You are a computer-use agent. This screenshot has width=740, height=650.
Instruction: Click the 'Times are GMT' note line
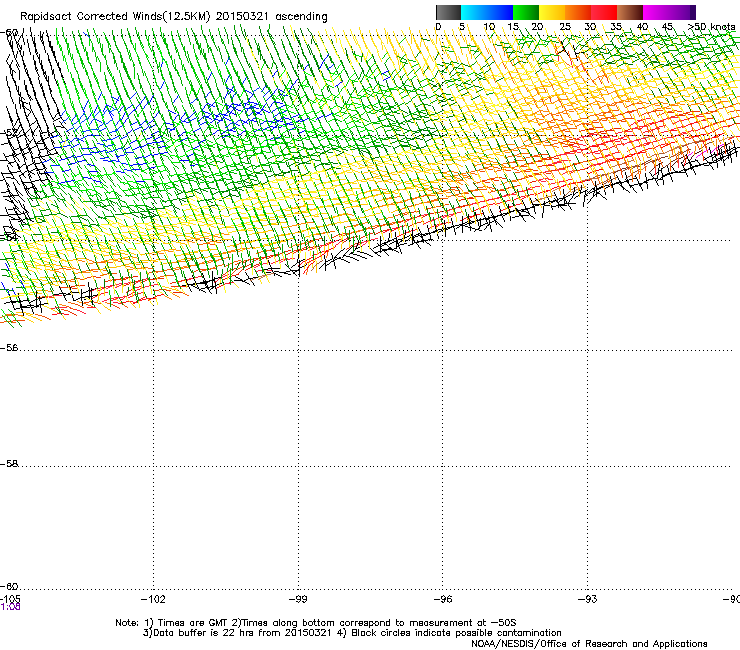(316, 623)
